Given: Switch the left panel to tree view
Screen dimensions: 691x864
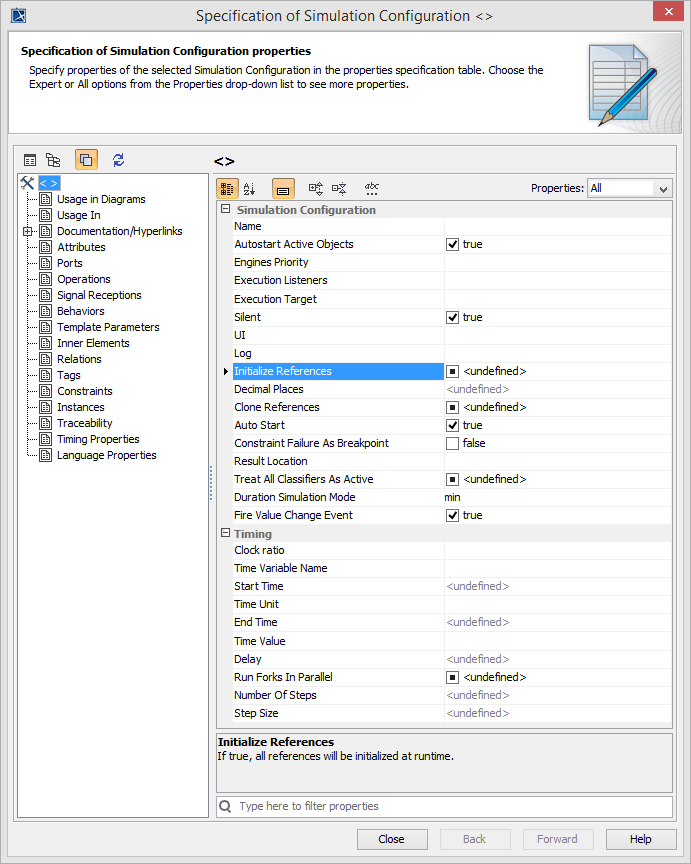Looking at the screenshot, I should tap(53, 160).
